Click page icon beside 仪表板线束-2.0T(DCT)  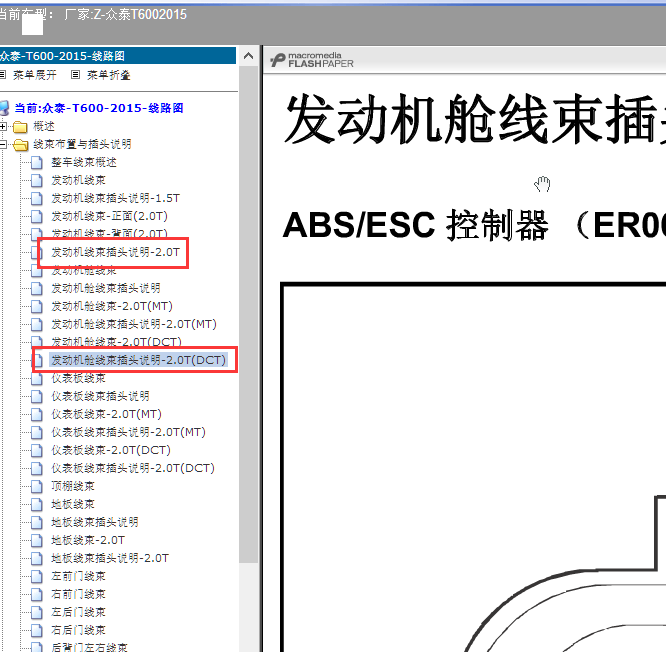pos(37,450)
